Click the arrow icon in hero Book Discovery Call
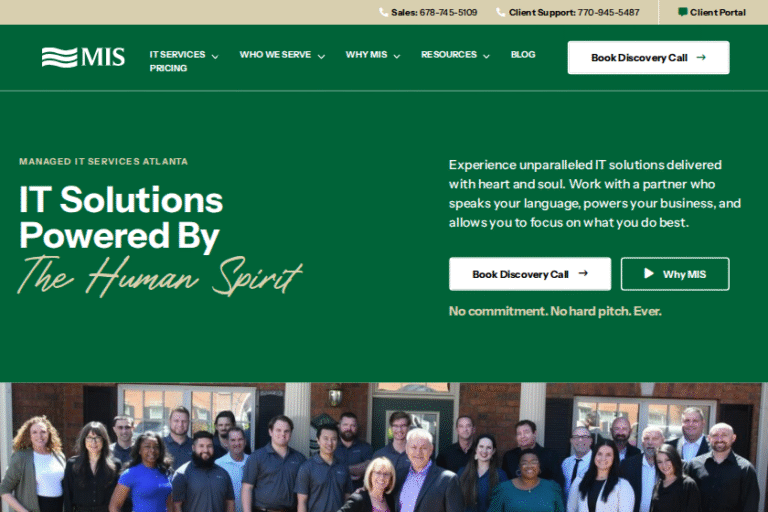This screenshot has width=768, height=512. tap(583, 273)
